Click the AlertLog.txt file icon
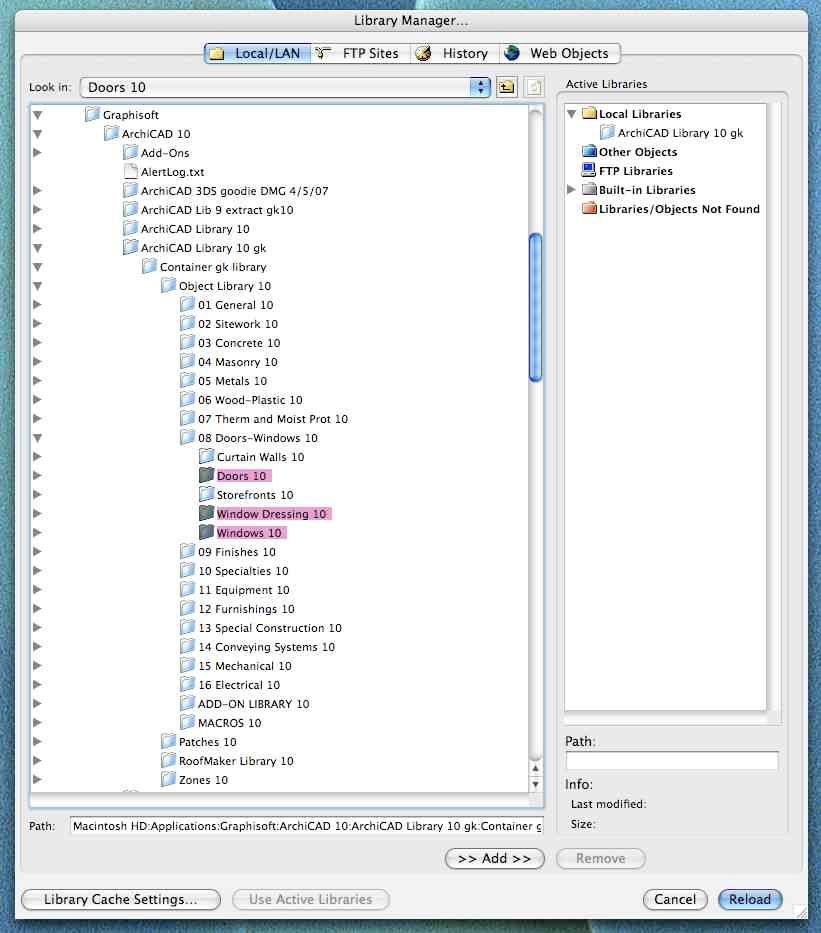The image size is (821, 933). point(130,171)
